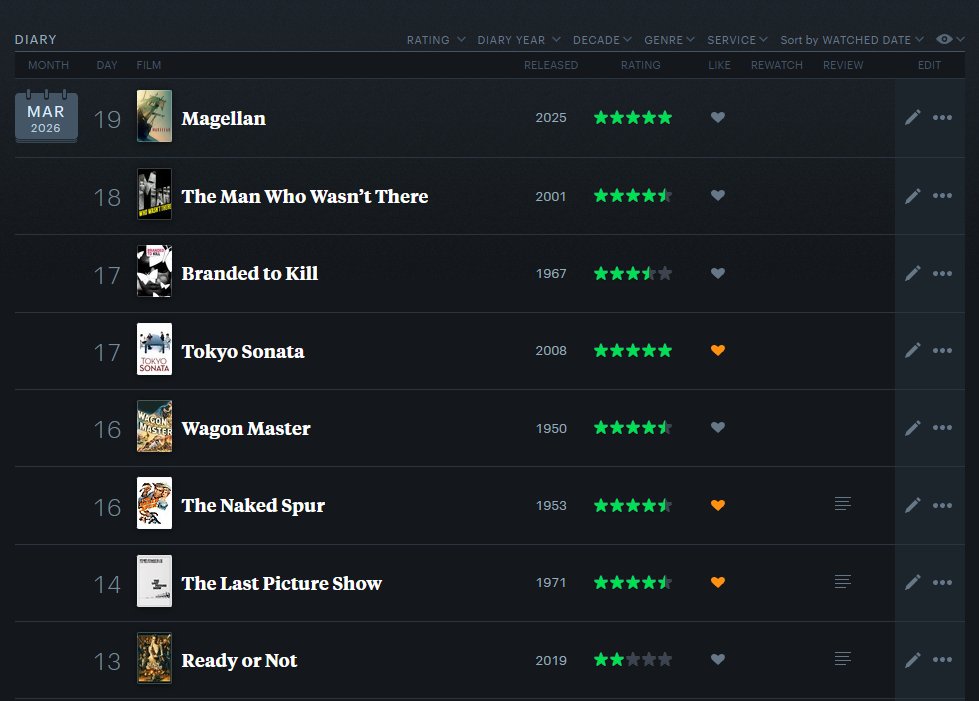The width and height of the screenshot is (979, 701).
Task: Open more options for Branded to Kill
Action: click(x=942, y=273)
